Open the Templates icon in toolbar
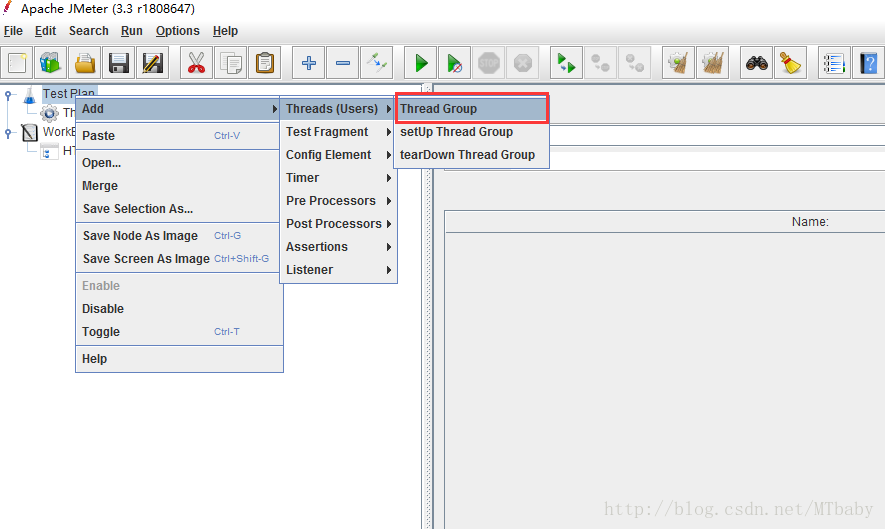Screen dimensions: 885x529 pyautogui.click(x=51, y=63)
